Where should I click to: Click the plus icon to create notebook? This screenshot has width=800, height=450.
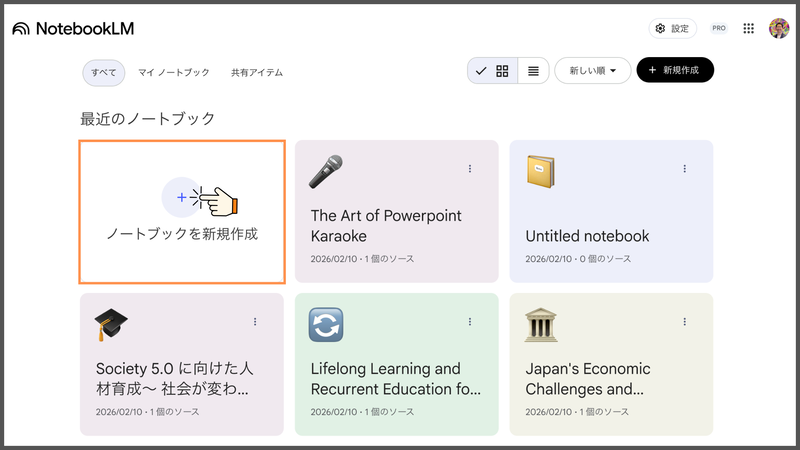click(182, 197)
